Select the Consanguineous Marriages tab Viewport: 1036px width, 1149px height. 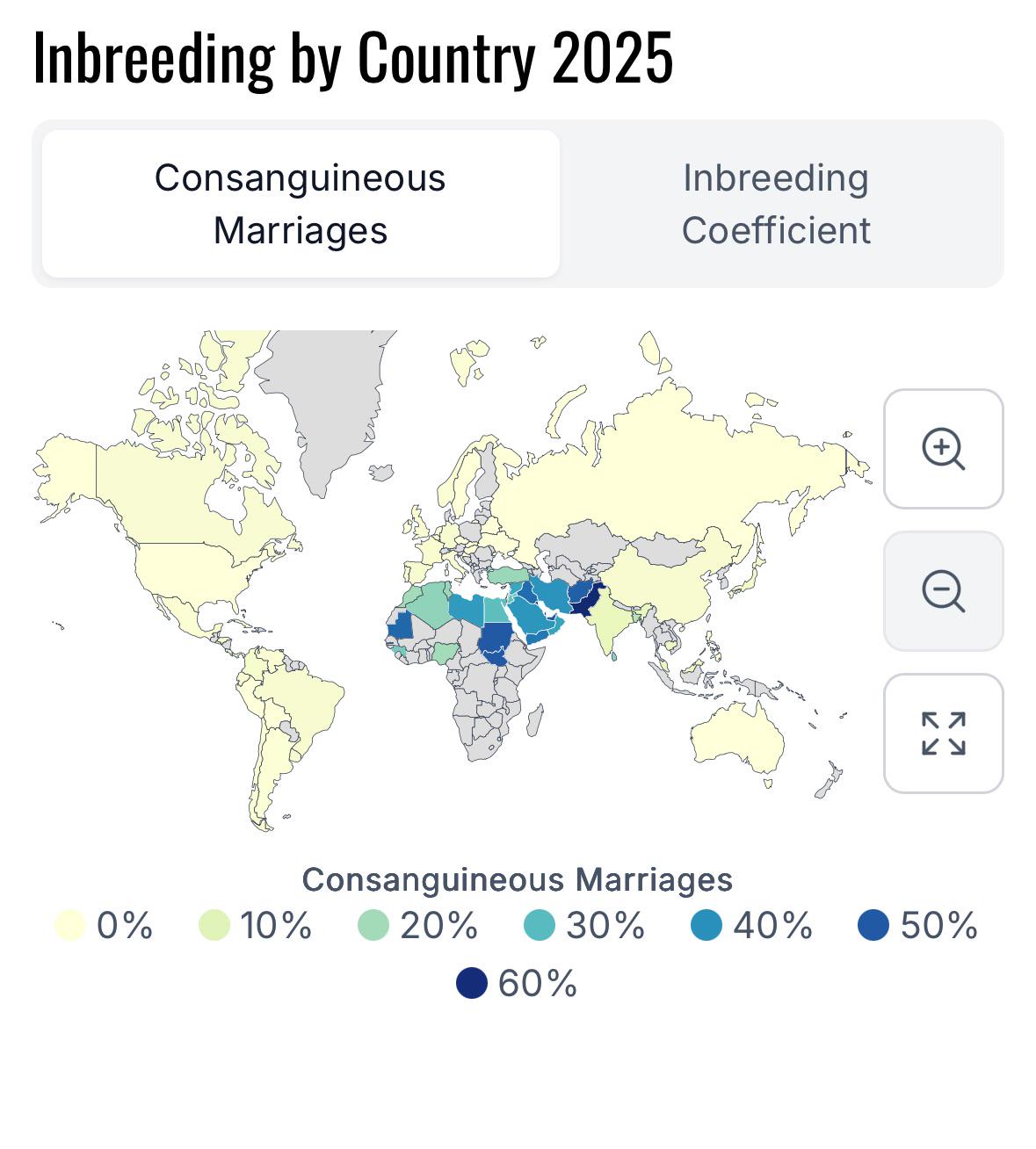tap(301, 204)
